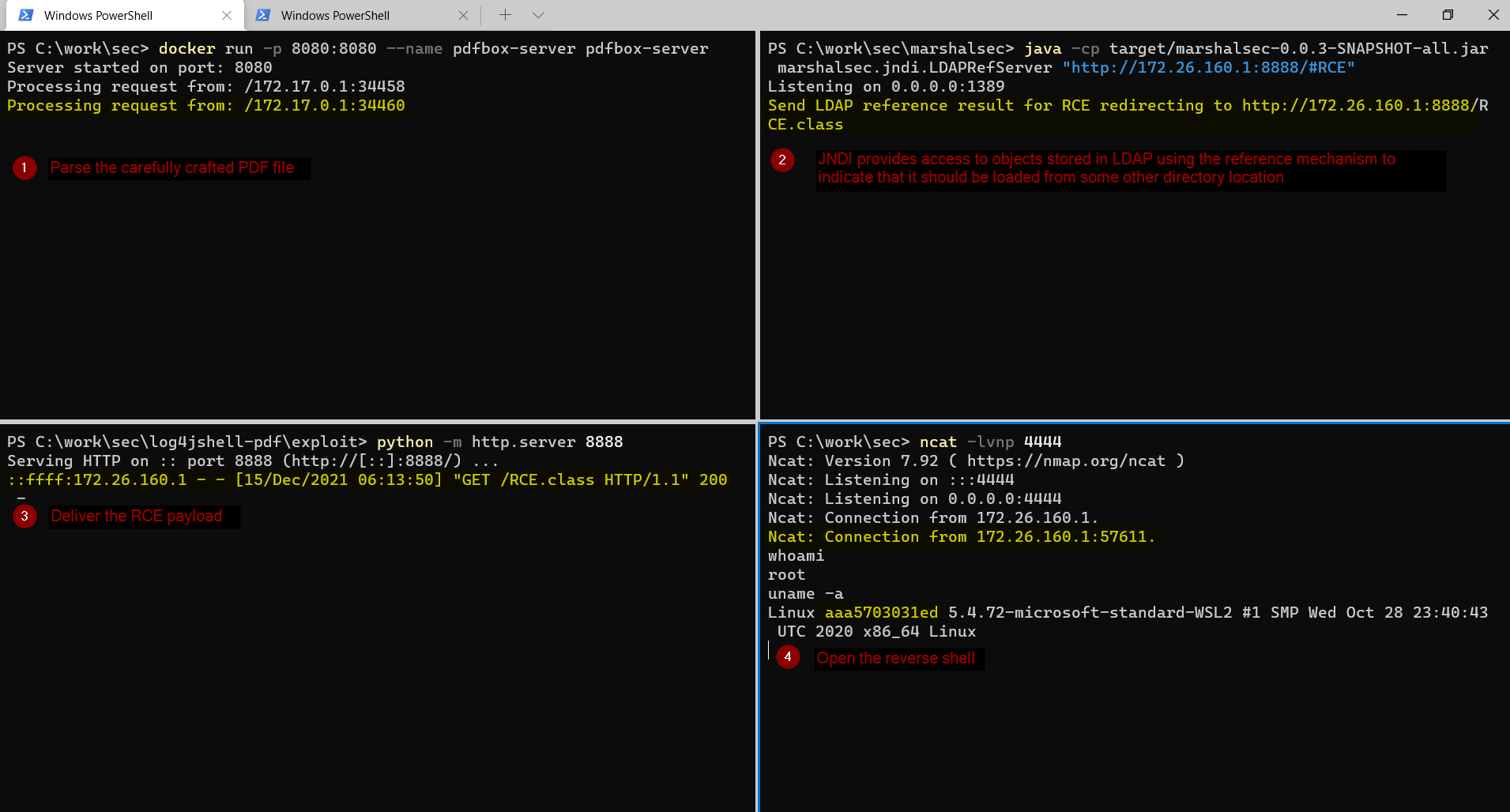The height and width of the screenshot is (812, 1510).
Task: Click the 'whoami' command line
Action: (796, 556)
